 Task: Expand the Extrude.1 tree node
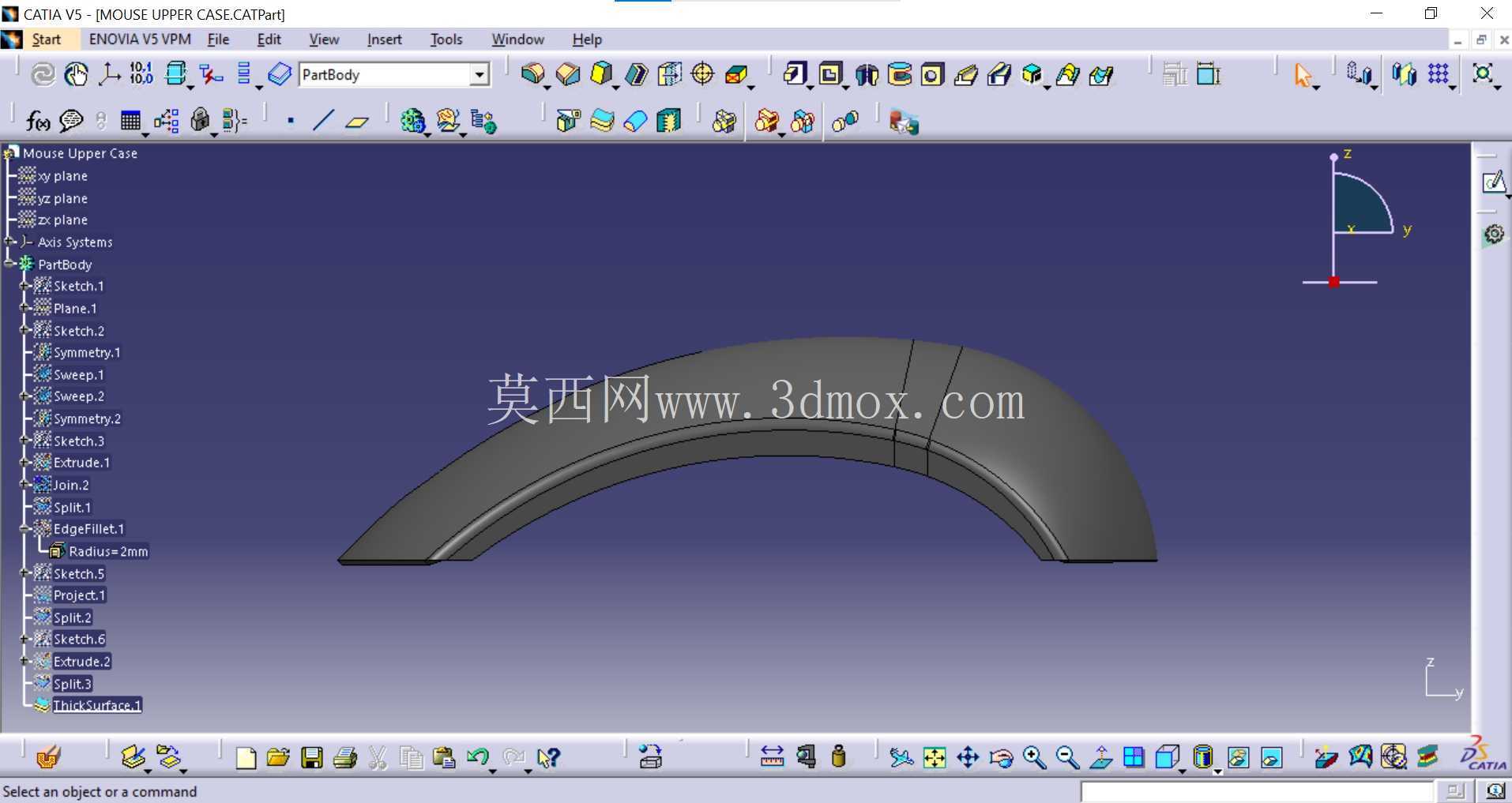24,462
